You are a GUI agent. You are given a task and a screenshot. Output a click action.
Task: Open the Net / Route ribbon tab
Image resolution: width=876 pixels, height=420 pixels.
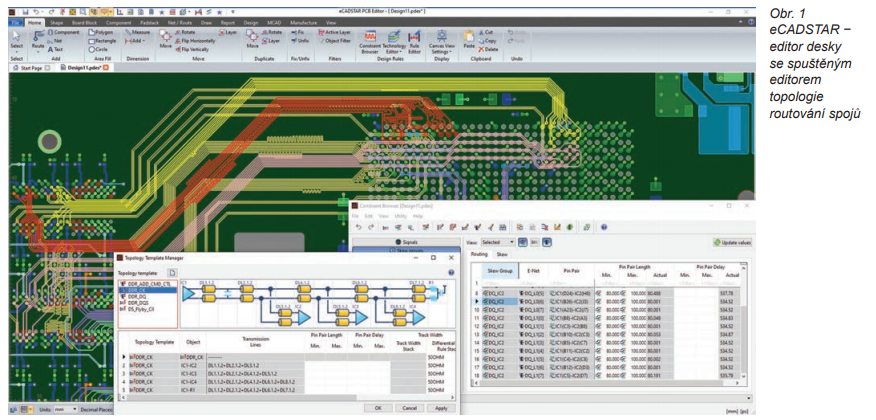[x=182, y=22]
